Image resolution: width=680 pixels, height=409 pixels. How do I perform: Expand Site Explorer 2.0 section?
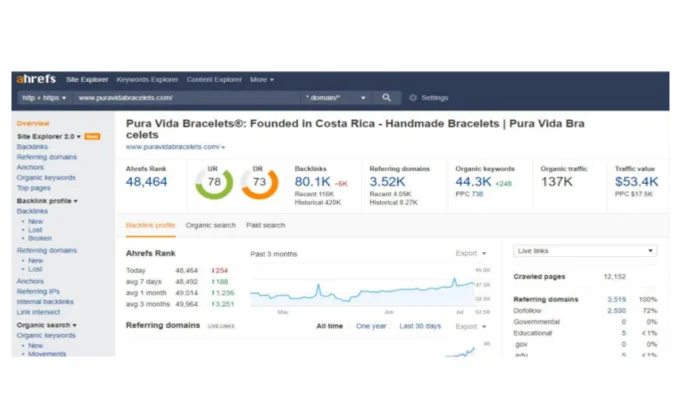click(49, 136)
